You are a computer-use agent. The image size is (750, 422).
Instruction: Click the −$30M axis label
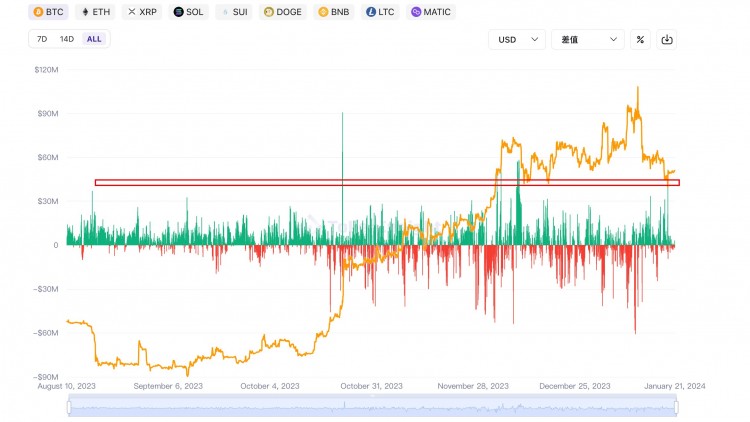(x=46, y=289)
